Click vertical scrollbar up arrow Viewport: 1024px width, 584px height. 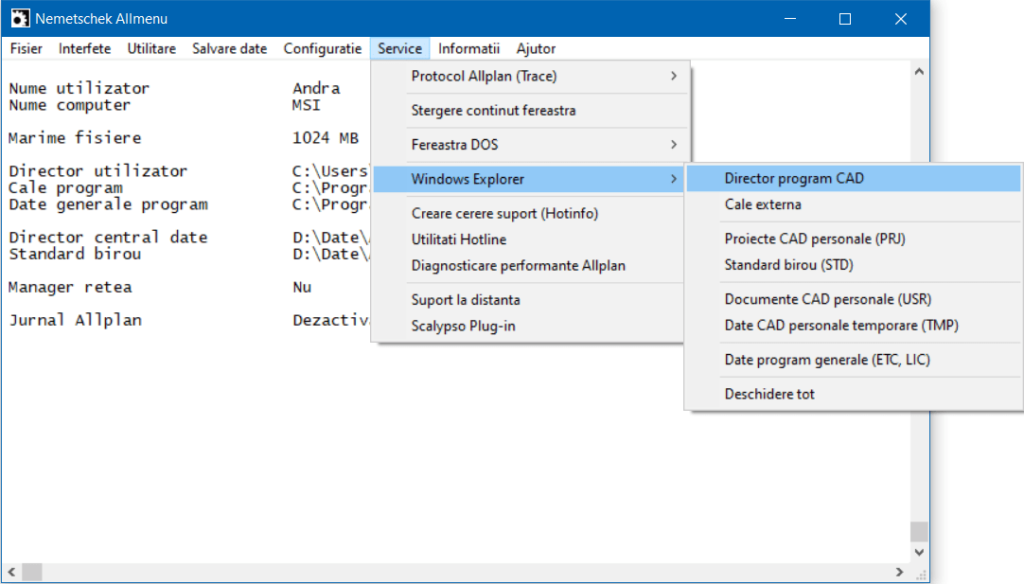point(919,71)
